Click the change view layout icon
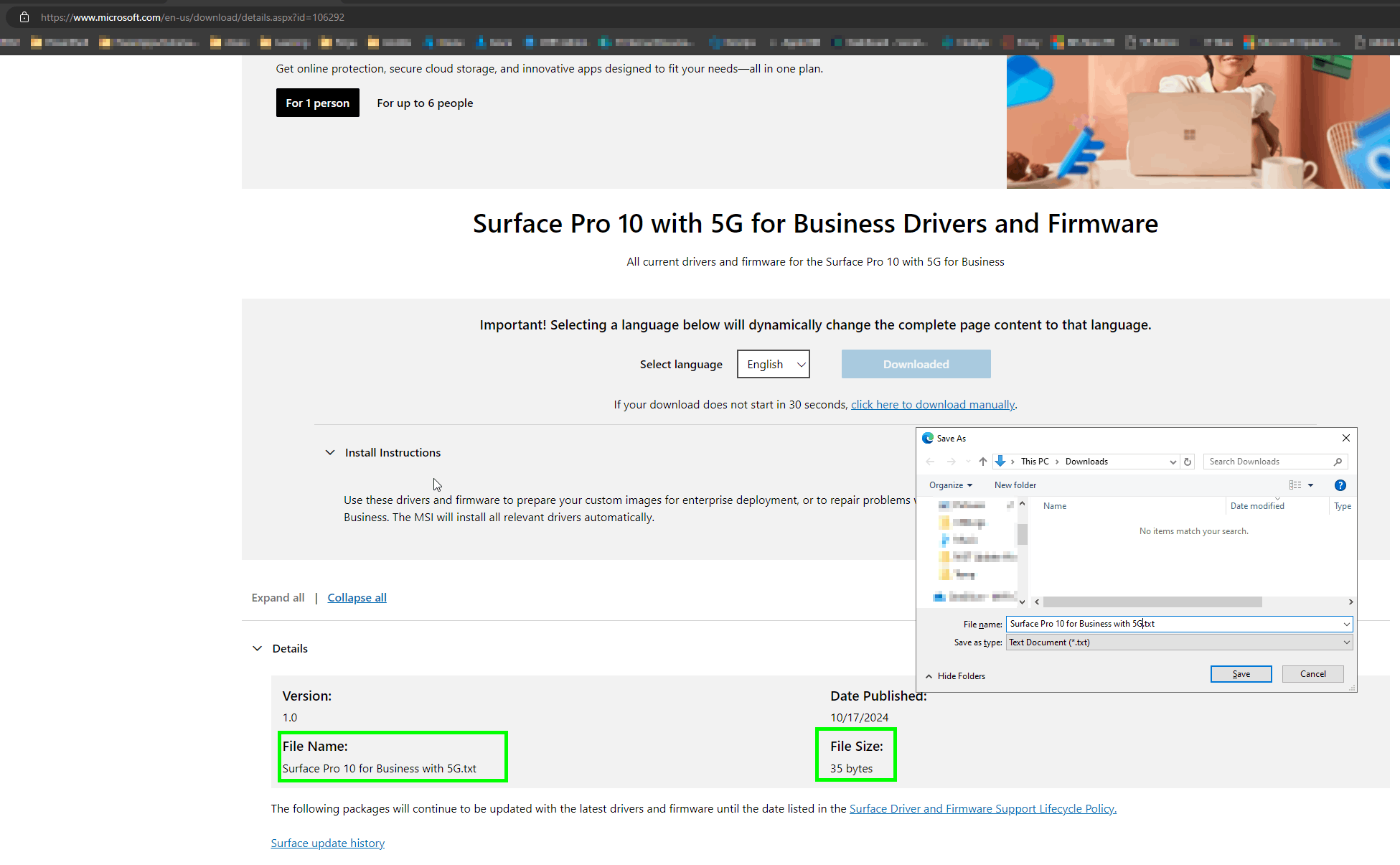This screenshot has width=1400, height=865. [1295, 485]
